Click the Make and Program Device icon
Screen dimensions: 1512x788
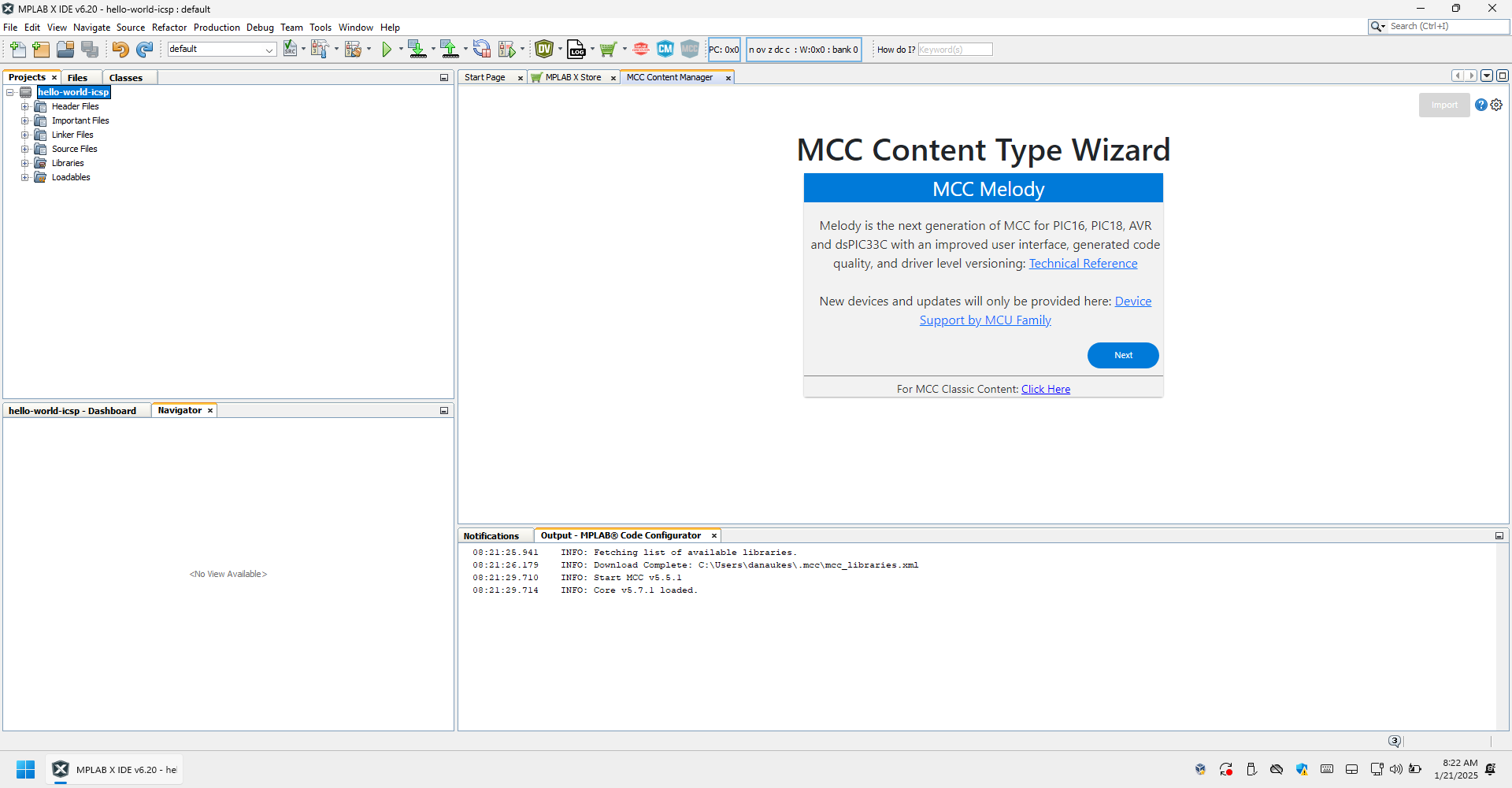click(x=417, y=49)
